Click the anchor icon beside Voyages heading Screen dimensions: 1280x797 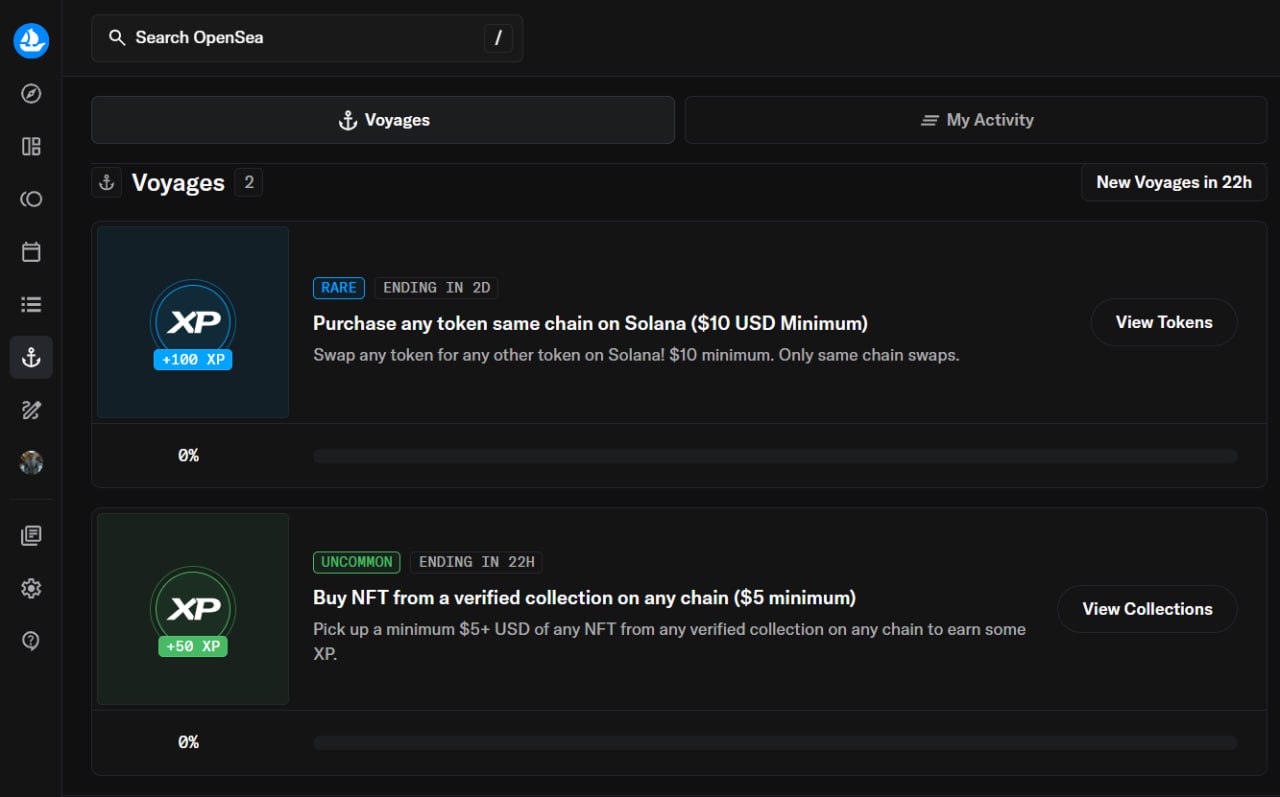(106, 183)
